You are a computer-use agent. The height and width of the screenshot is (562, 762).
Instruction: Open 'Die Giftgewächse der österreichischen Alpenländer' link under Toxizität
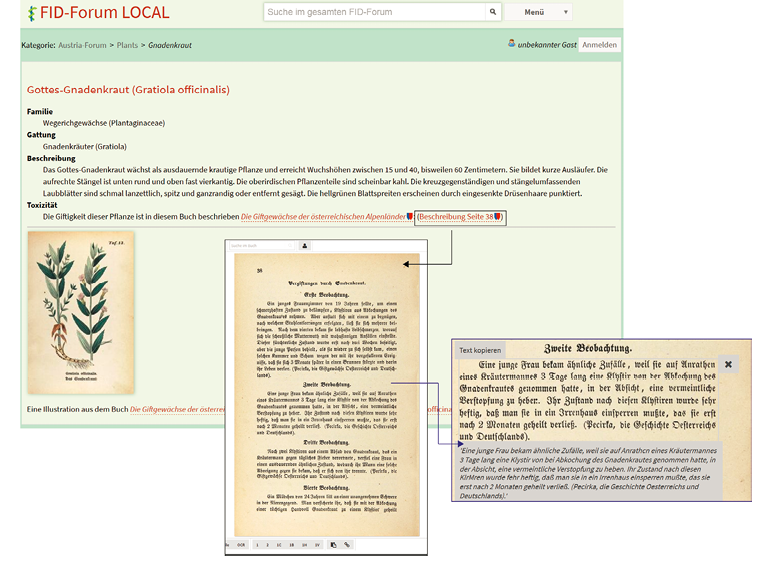coord(323,217)
